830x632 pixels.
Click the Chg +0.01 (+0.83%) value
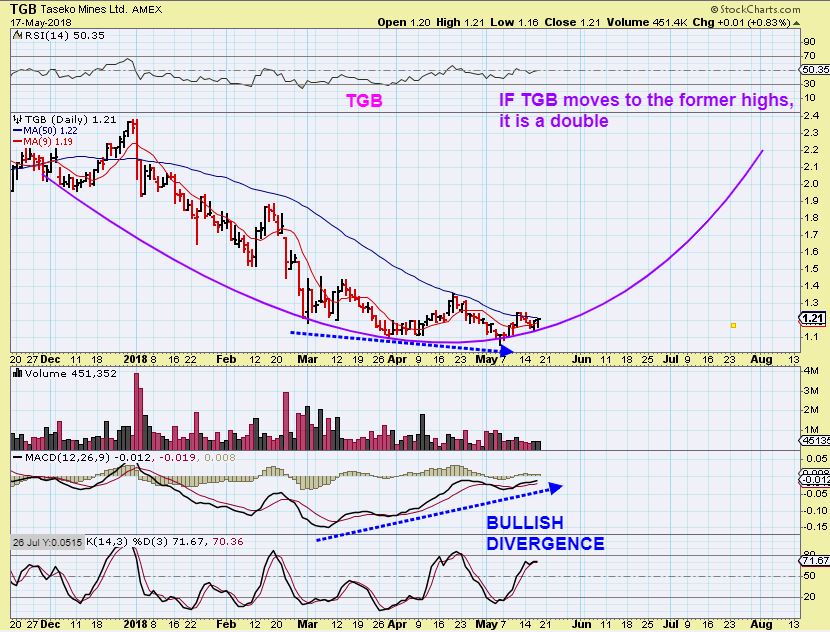coord(741,23)
